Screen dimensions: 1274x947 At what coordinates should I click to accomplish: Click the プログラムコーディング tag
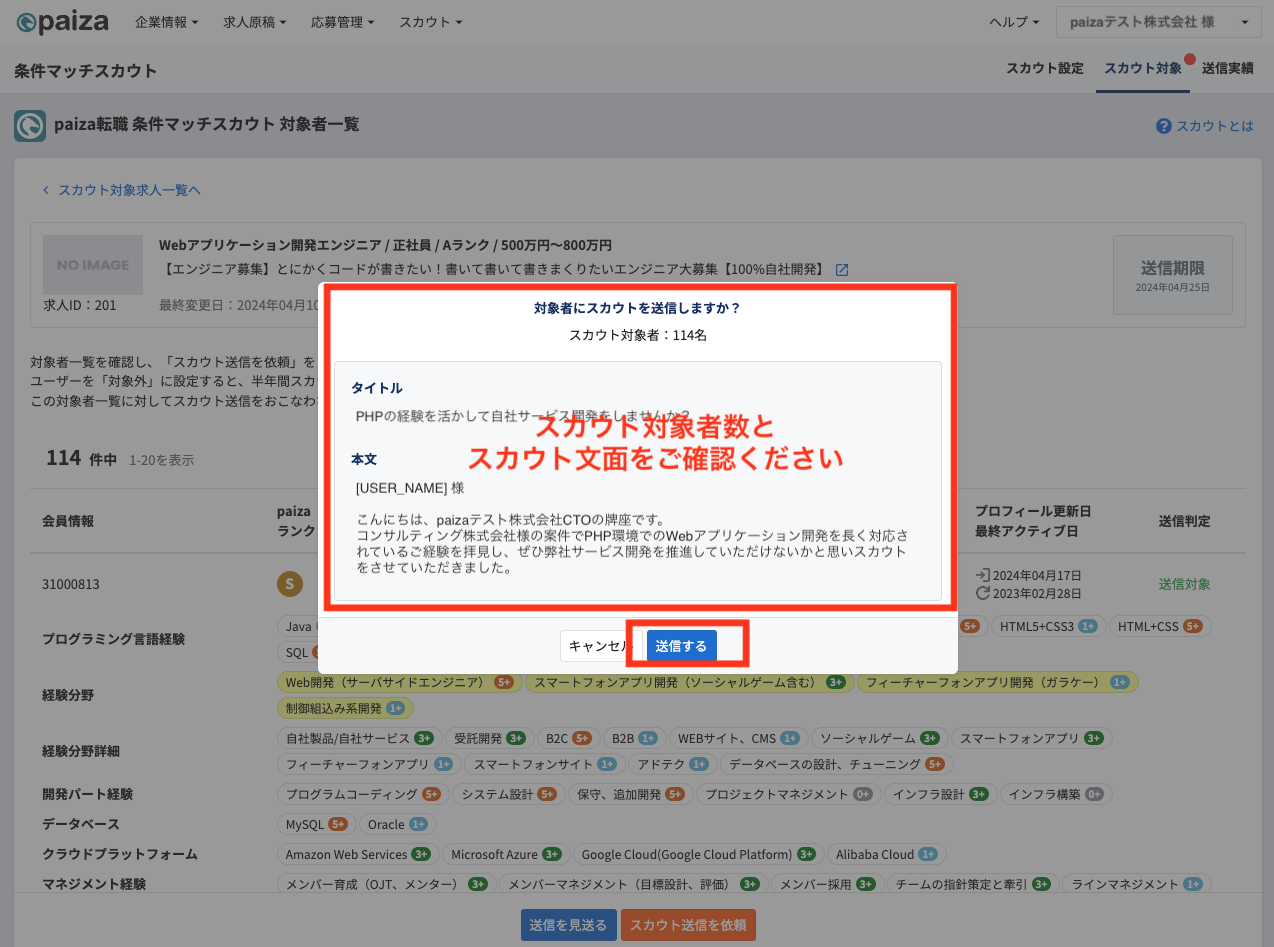tap(363, 794)
